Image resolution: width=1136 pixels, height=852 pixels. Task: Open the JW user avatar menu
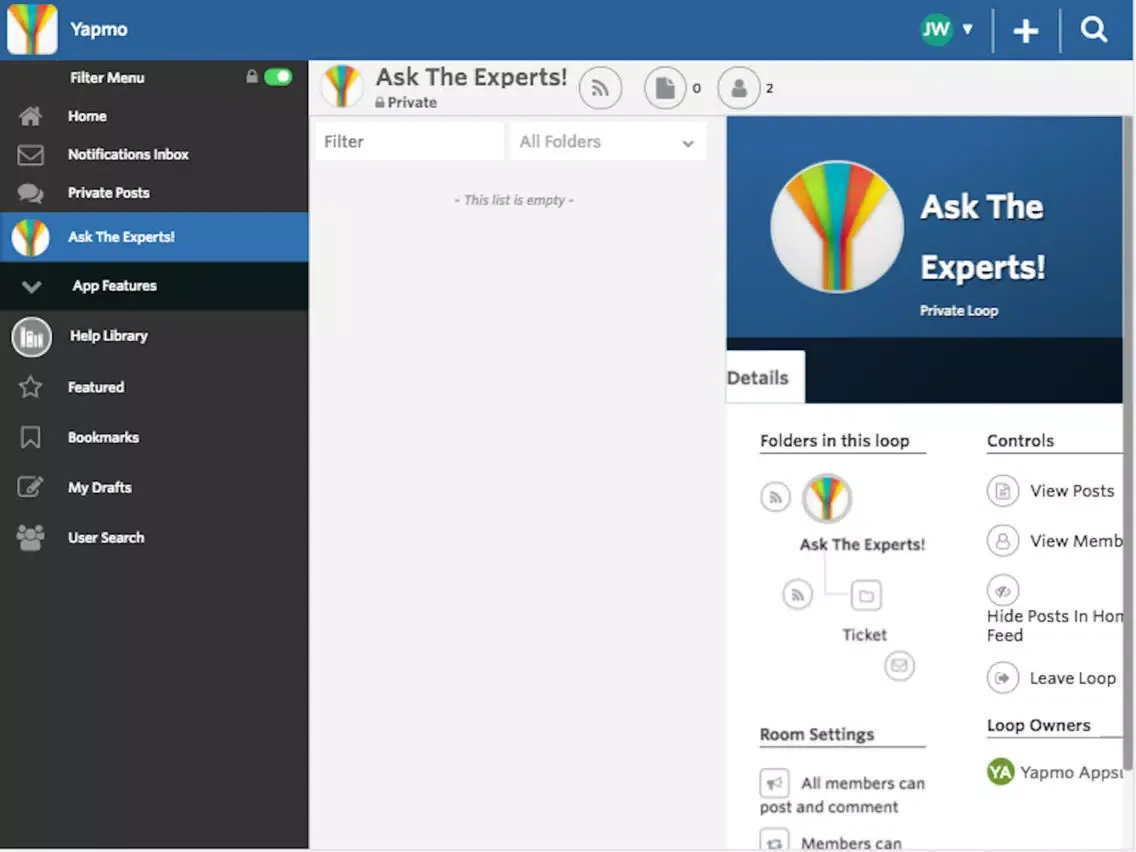point(935,30)
